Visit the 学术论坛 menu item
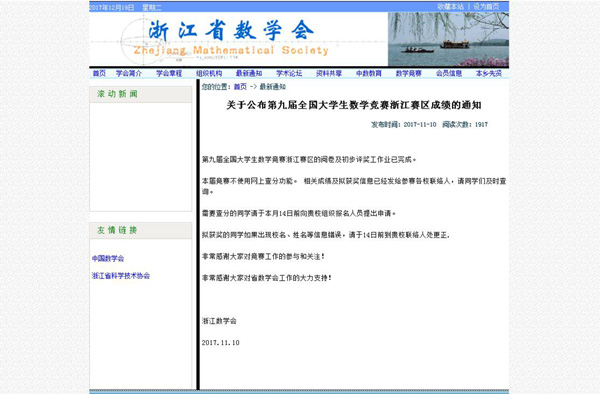 tap(289, 73)
